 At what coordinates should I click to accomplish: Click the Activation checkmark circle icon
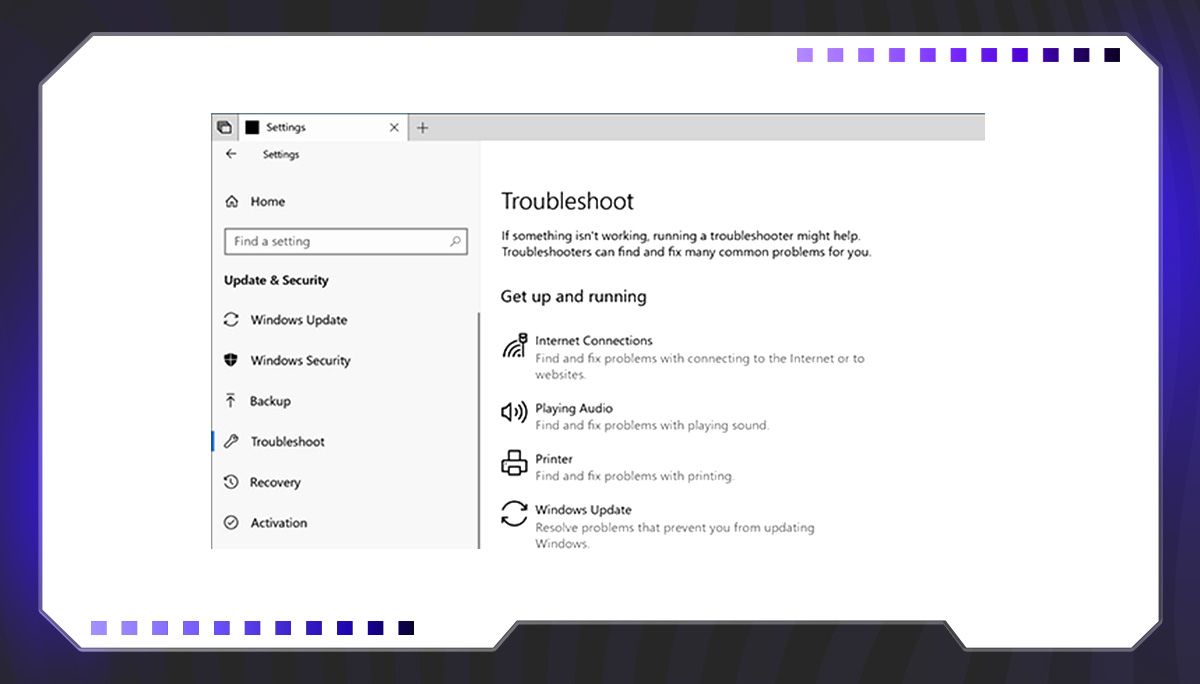[231, 523]
